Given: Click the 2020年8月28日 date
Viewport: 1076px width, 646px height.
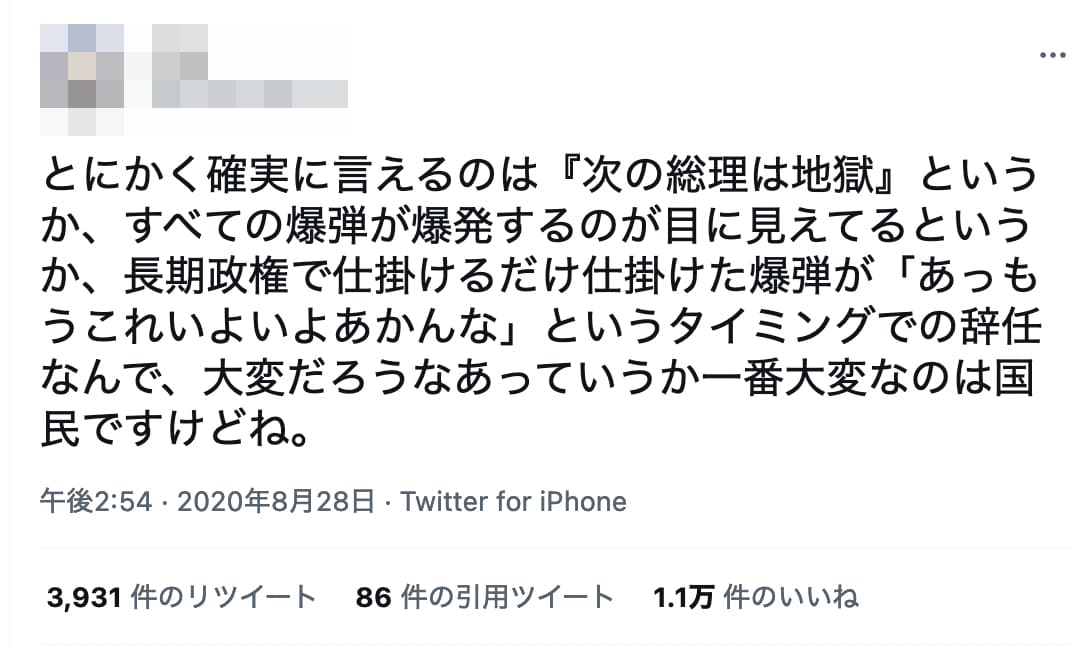Looking at the screenshot, I should [x=275, y=501].
